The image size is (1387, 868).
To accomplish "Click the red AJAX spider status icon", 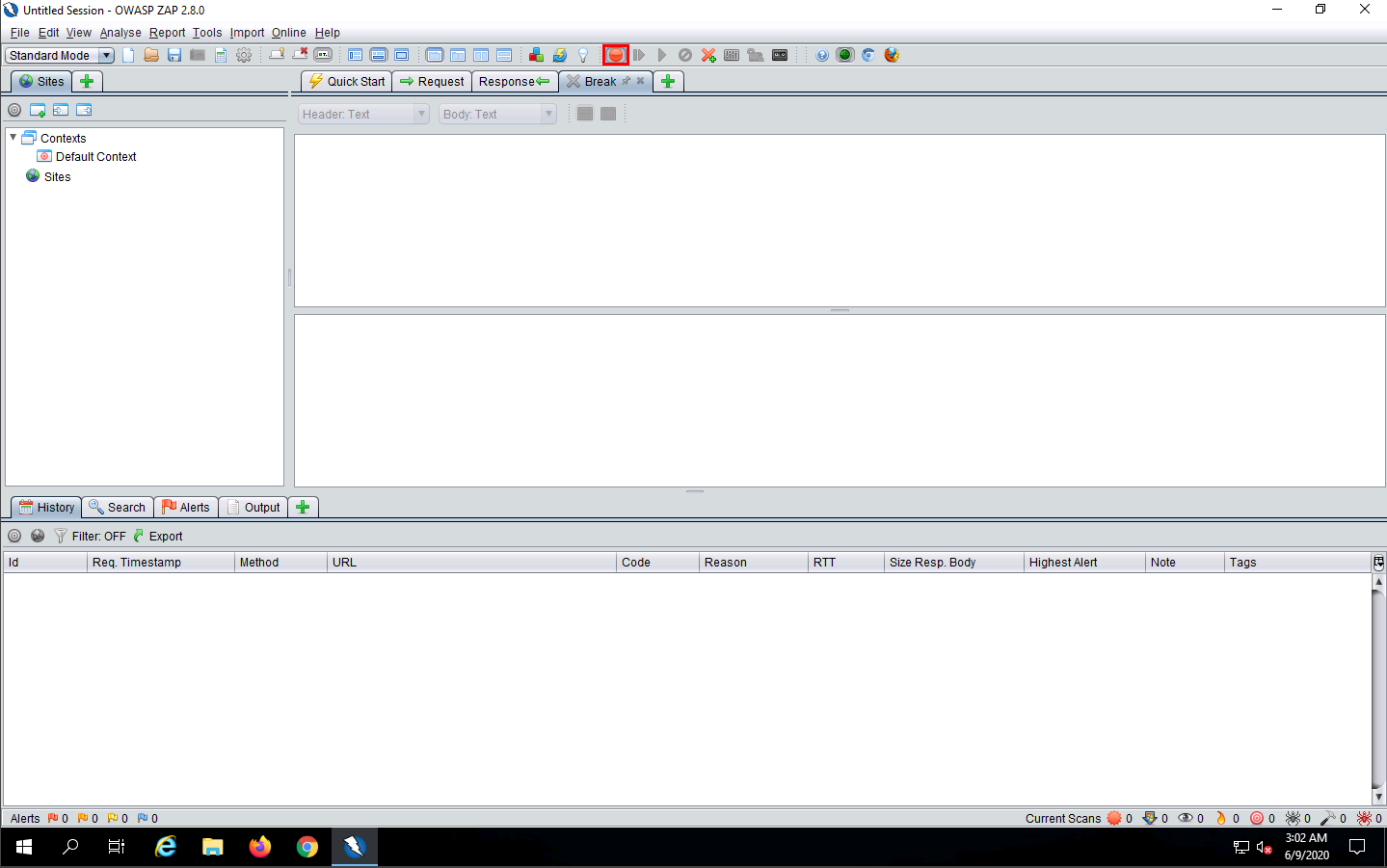I will click(1364, 818).
